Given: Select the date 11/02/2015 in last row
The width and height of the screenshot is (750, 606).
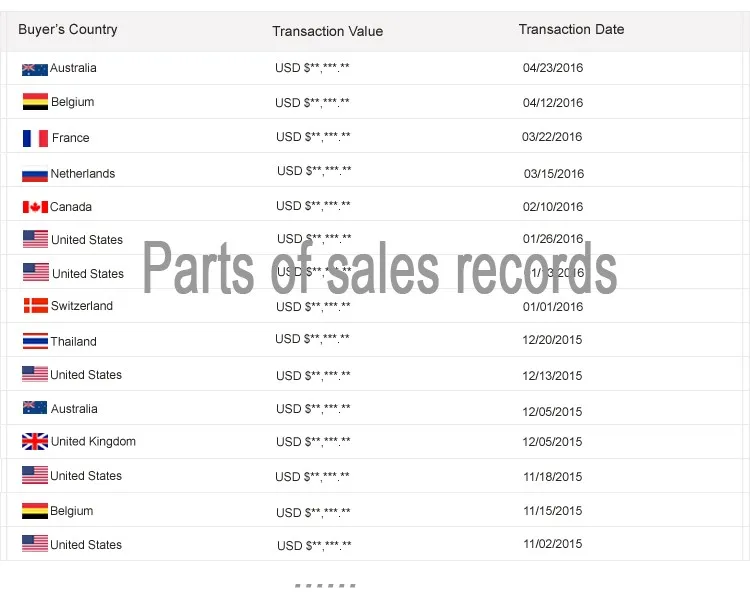Looking at the screenshot, I should click(x=553, y=544).
